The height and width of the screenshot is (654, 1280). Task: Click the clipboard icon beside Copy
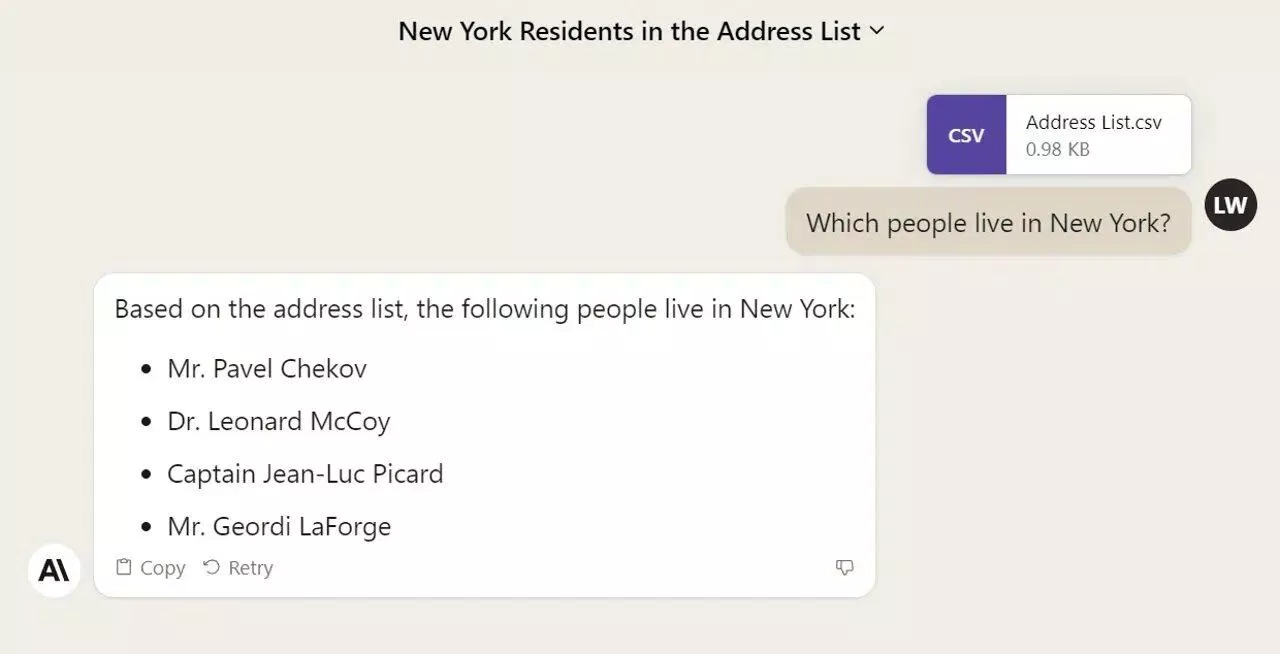[124, 568]
